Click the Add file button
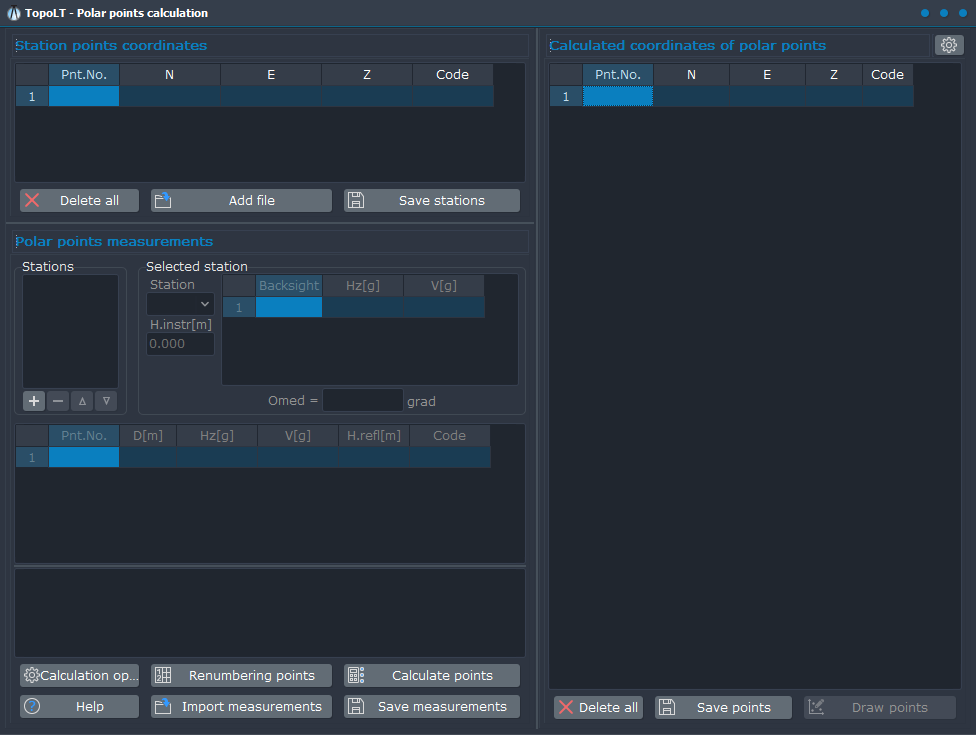Image resolution: width=976 pixels, height=735 pixels. 240,200
